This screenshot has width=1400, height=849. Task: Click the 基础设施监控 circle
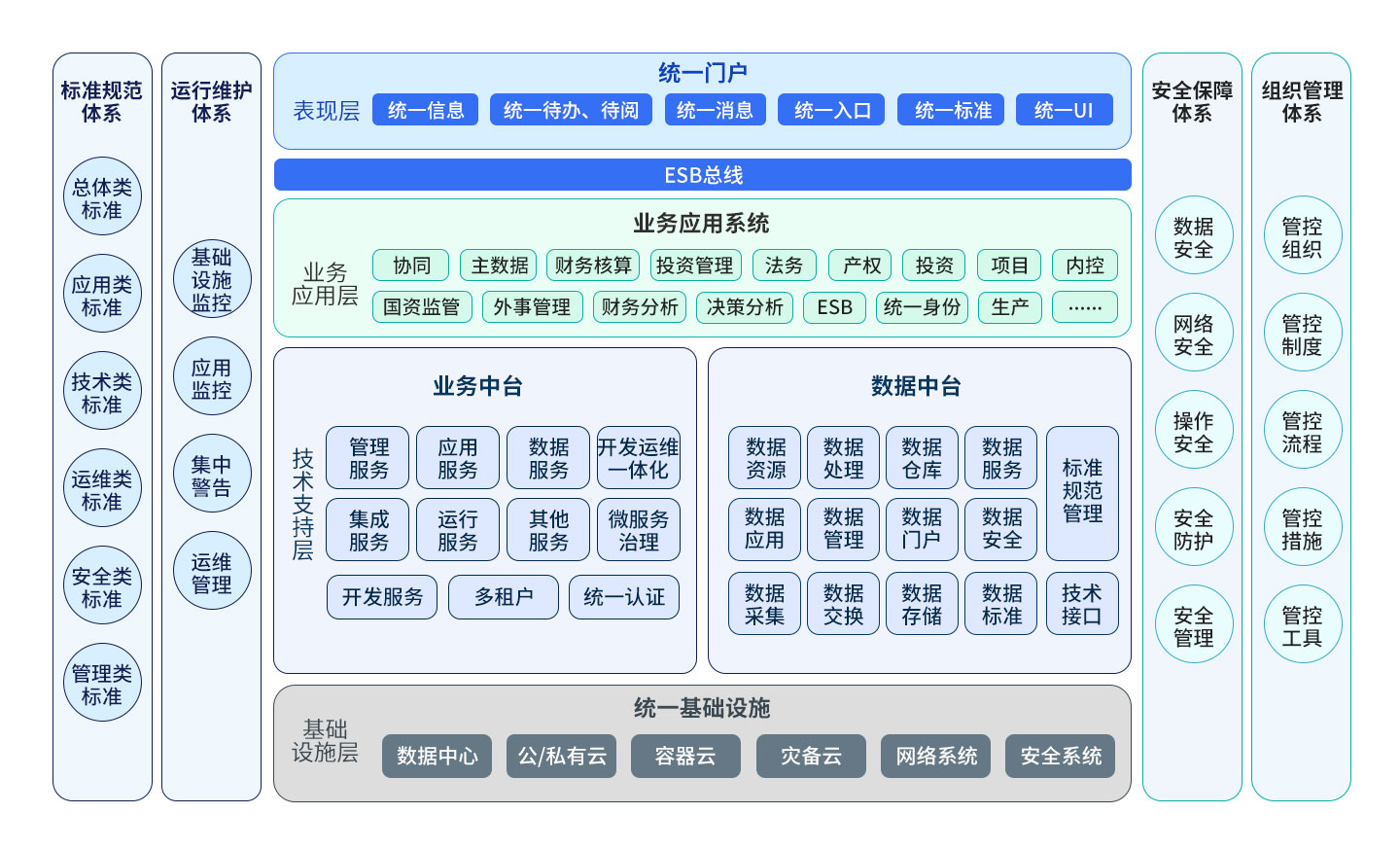coord(212,279)
